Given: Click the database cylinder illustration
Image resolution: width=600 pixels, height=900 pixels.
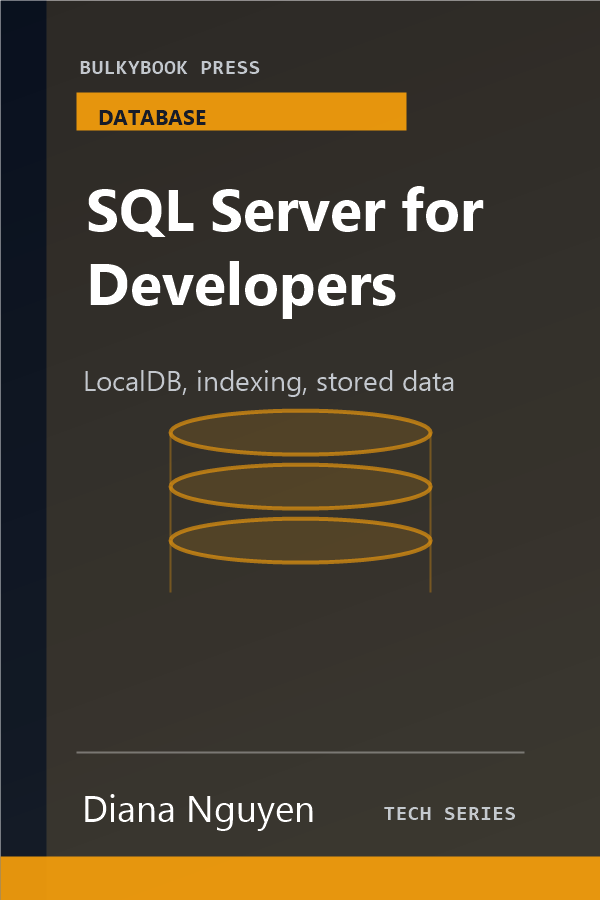Looking at the screenshot, I should tap(300, 500).
